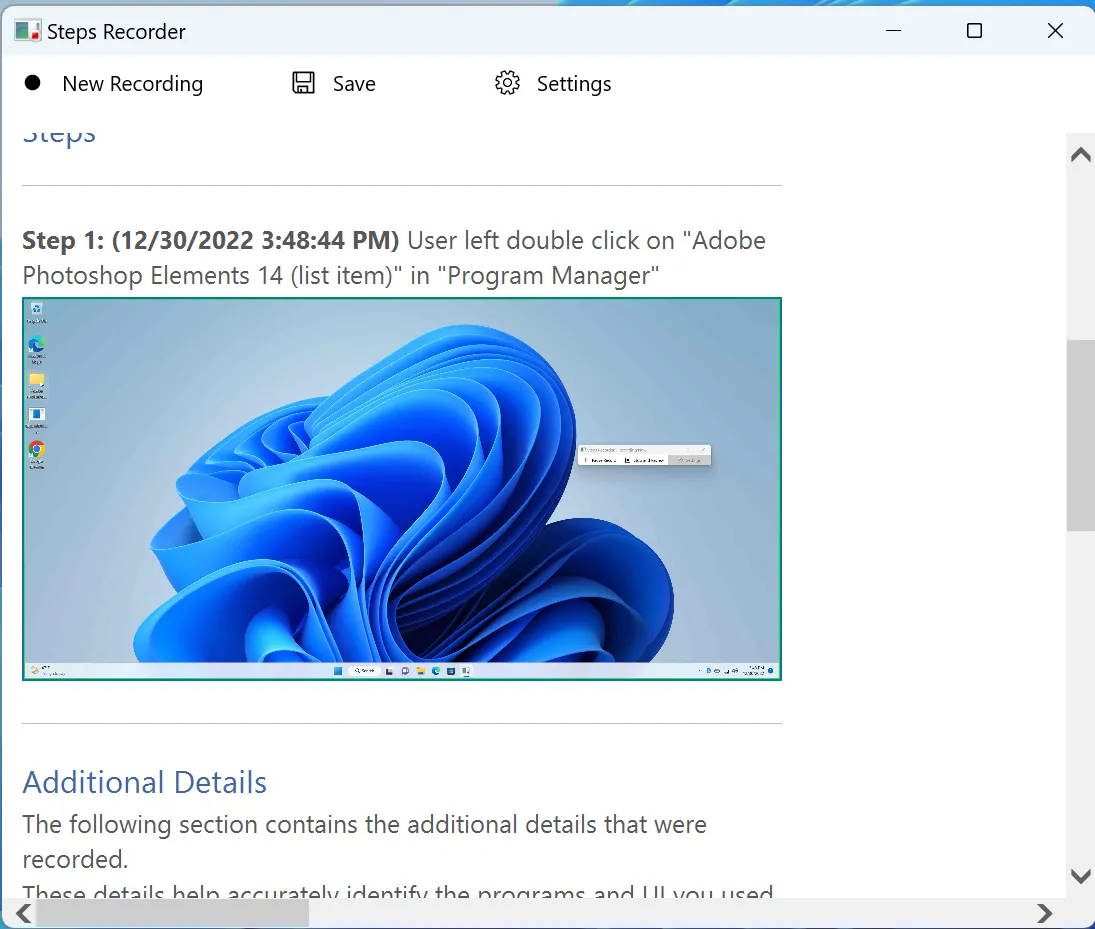Click the Edge icon on the captured taskbar
This screenshot has height=929, width=1095.
pyautogui.click(x=435, y=671)
